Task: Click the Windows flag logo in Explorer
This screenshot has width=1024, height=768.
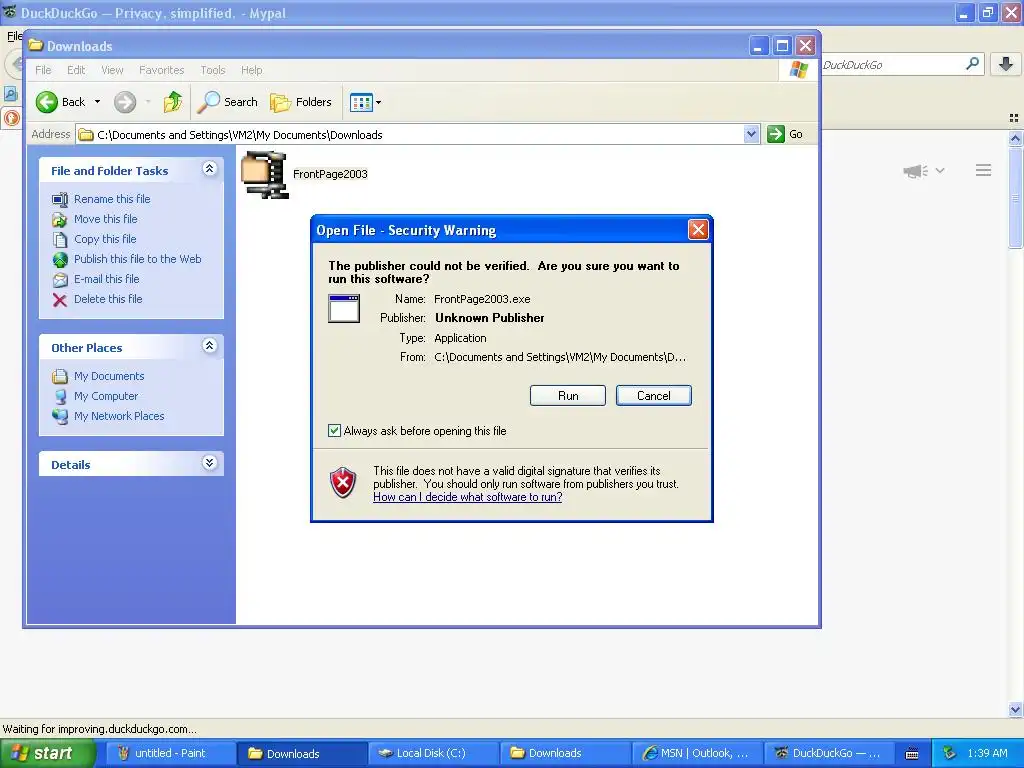Action: click(798, 69)
